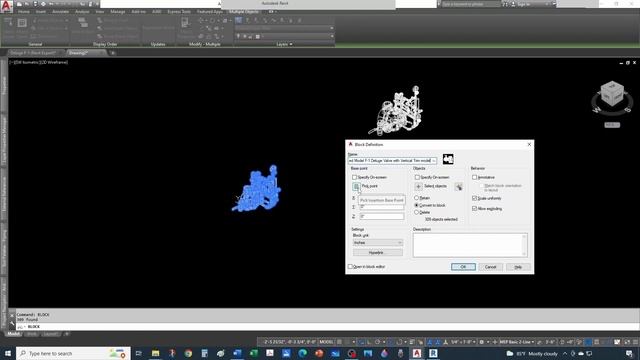Click the Mostly cloudy weather widget
Screen dimensions: 640x360
point(532,353)
